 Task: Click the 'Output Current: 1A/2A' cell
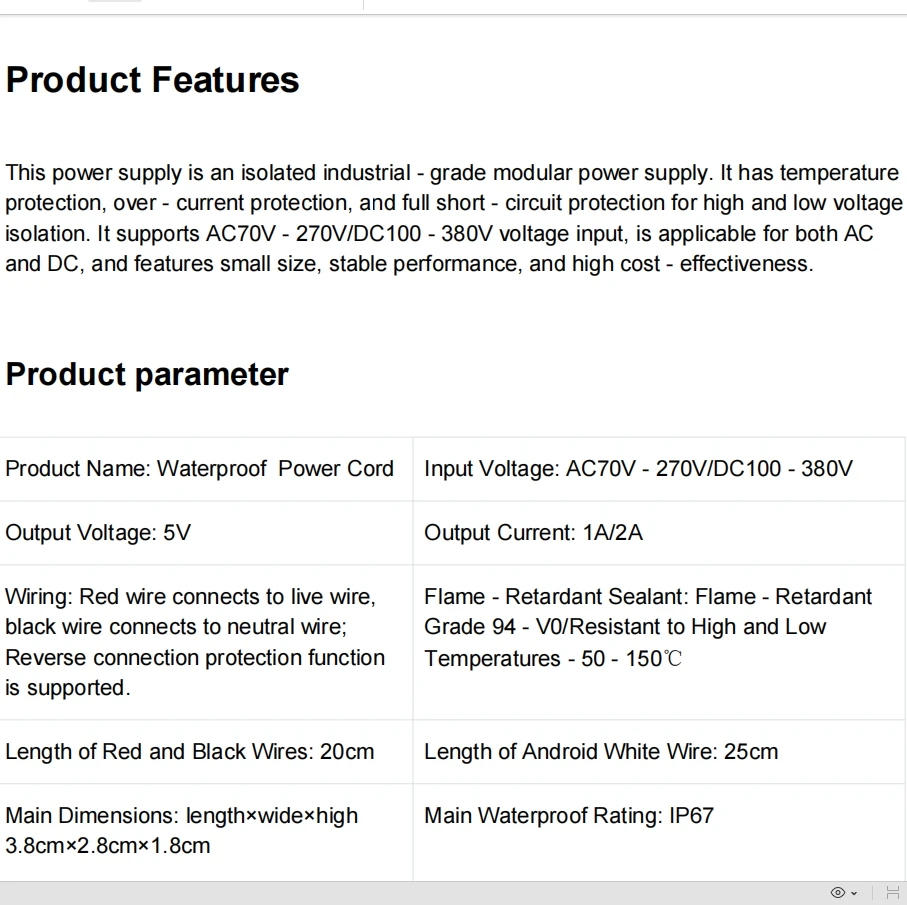click(x=533, y=533)
